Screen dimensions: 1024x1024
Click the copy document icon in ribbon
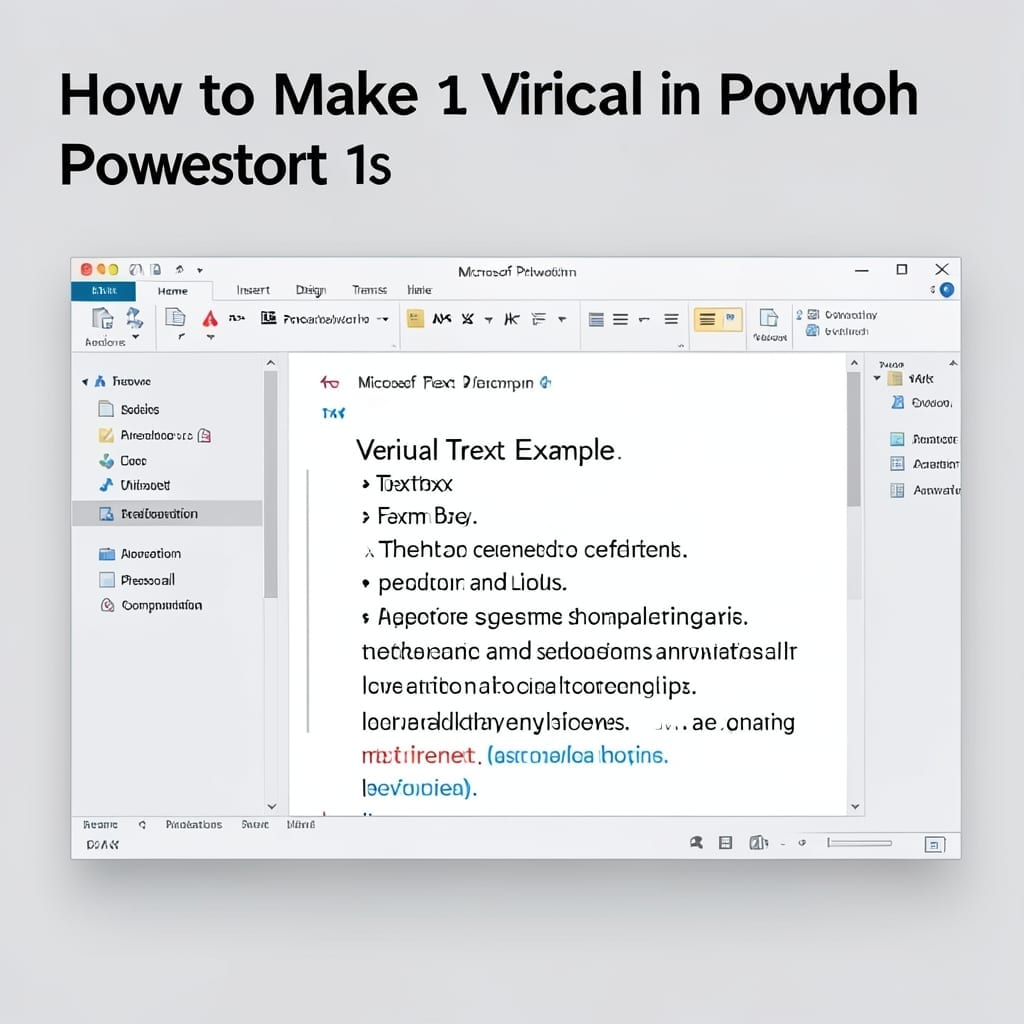click(x=175, y=317)
